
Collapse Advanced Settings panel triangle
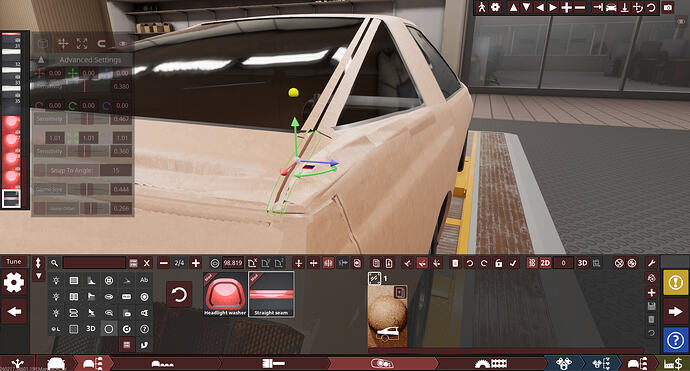pos(41,59)
